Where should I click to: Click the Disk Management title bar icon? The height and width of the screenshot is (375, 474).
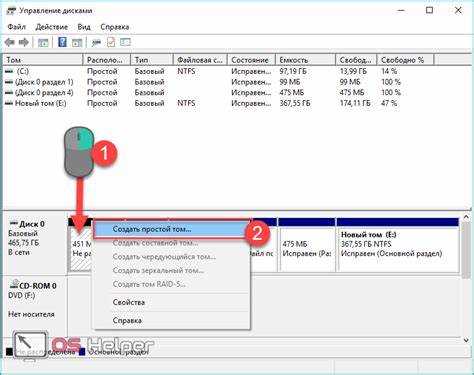tap(11, 11)
